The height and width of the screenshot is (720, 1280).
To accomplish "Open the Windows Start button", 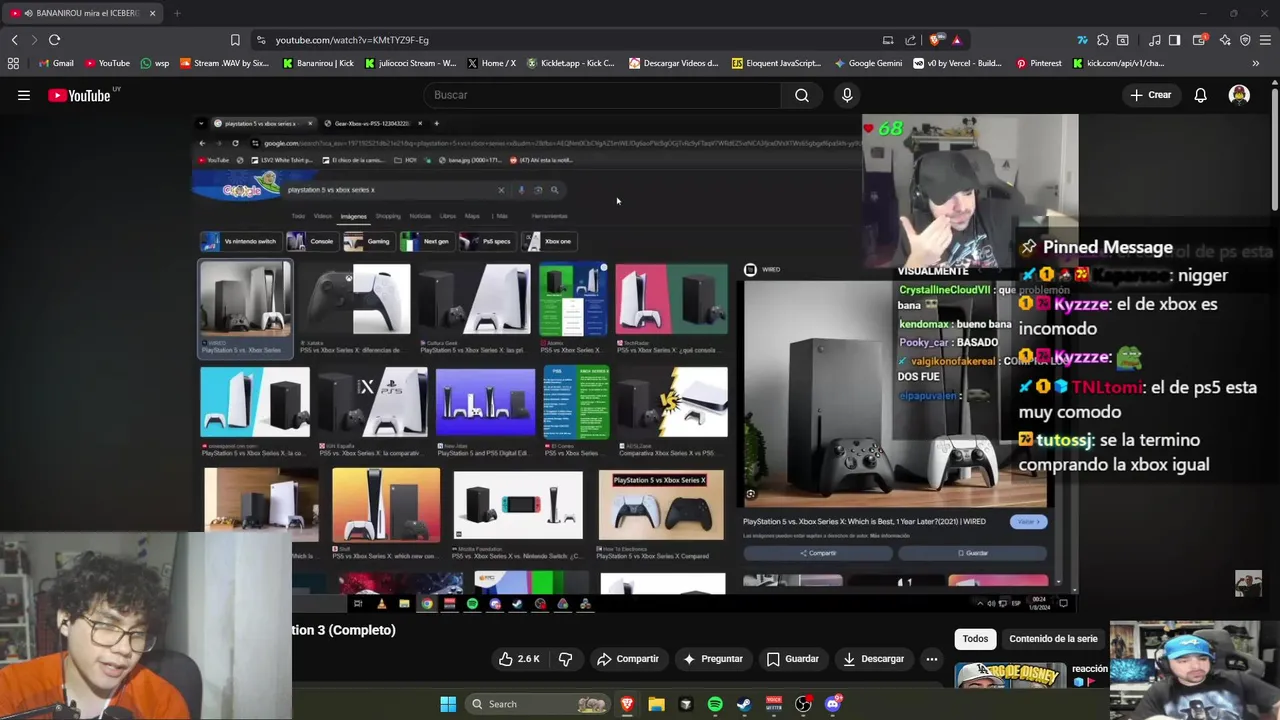I will (448, 704).
